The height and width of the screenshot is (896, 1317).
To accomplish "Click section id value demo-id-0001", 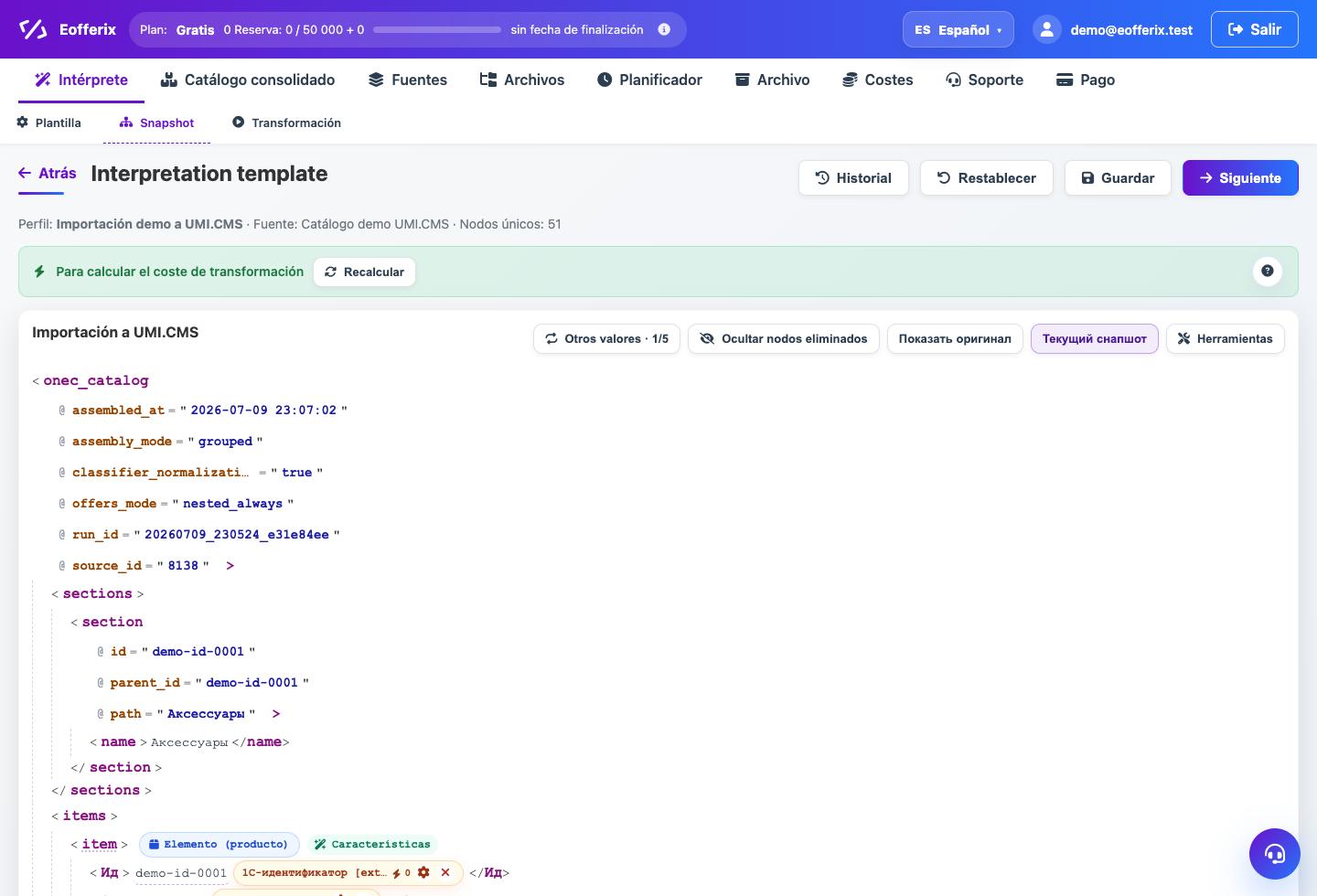I will pos(198,652).
